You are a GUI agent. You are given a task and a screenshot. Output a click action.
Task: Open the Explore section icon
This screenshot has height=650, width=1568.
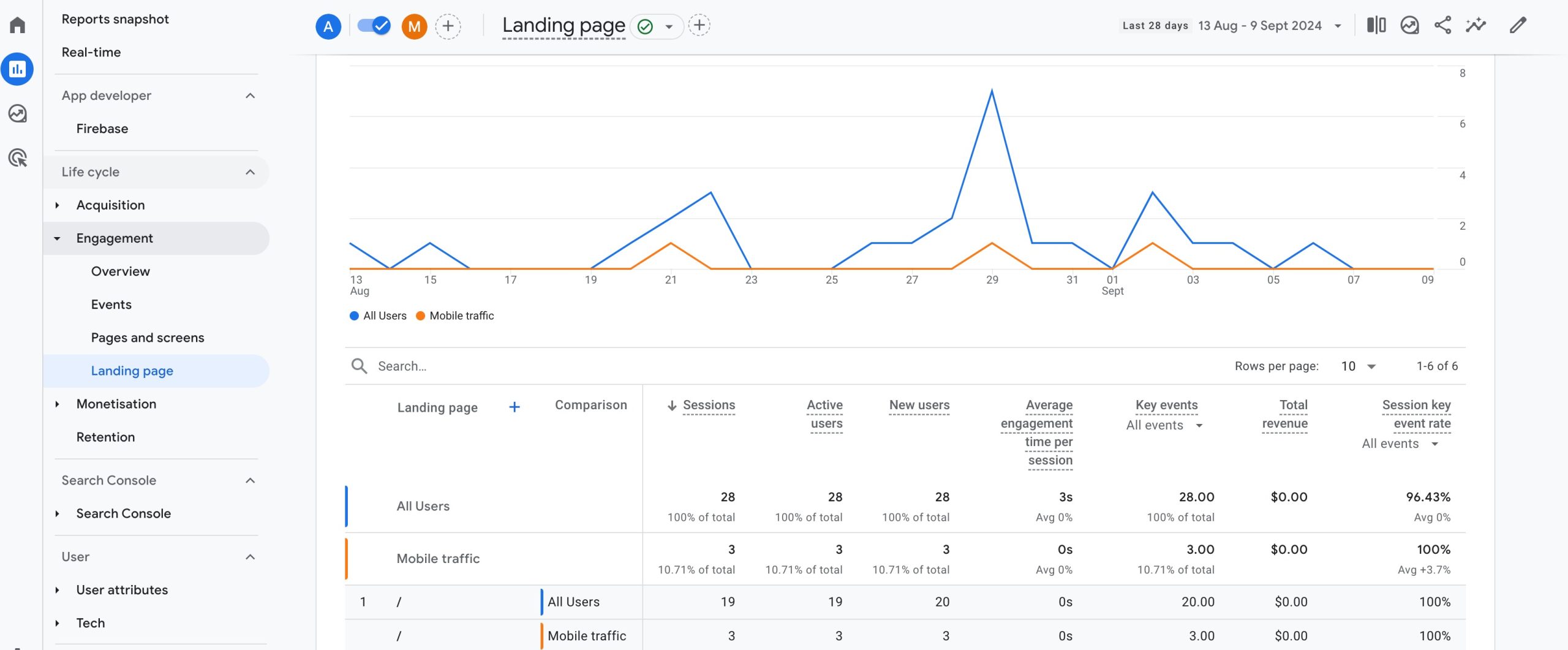tap(17, 114)
